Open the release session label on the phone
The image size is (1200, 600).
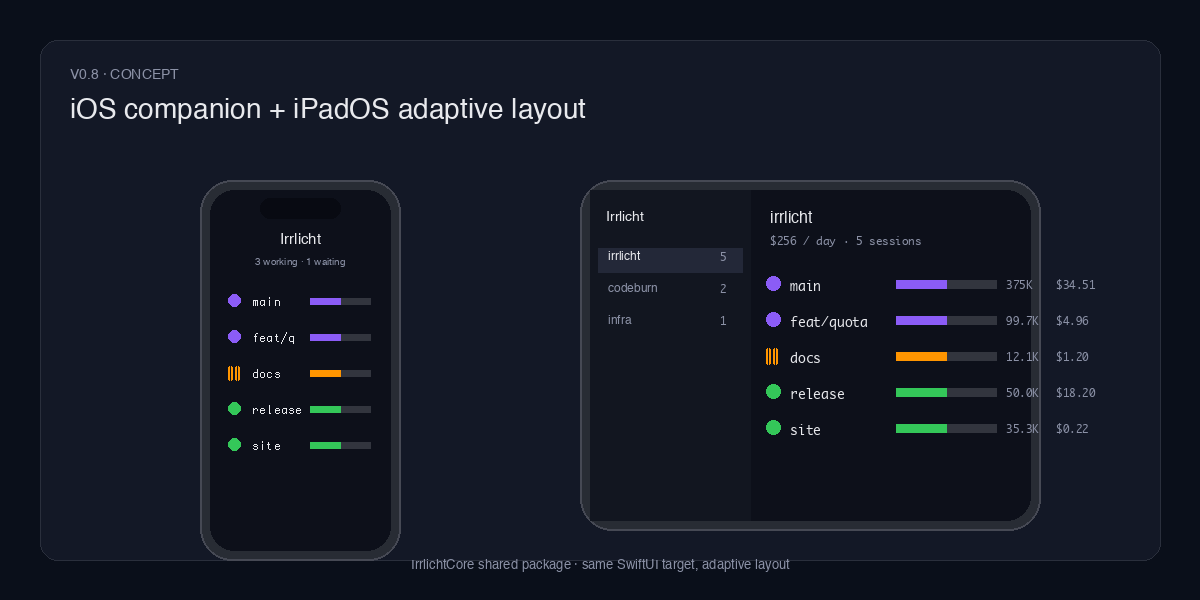click(277, 410)
